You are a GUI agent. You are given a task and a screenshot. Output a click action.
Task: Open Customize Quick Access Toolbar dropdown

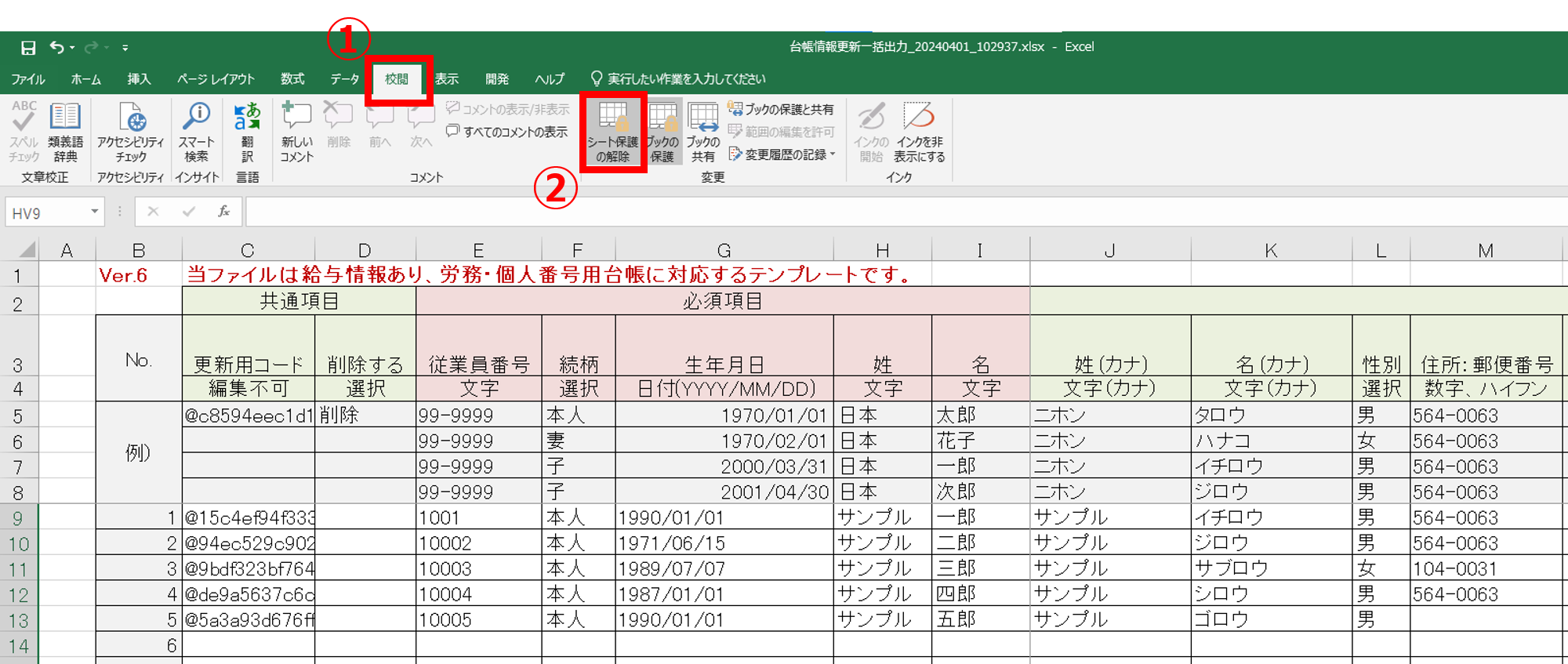click(125, 48)
